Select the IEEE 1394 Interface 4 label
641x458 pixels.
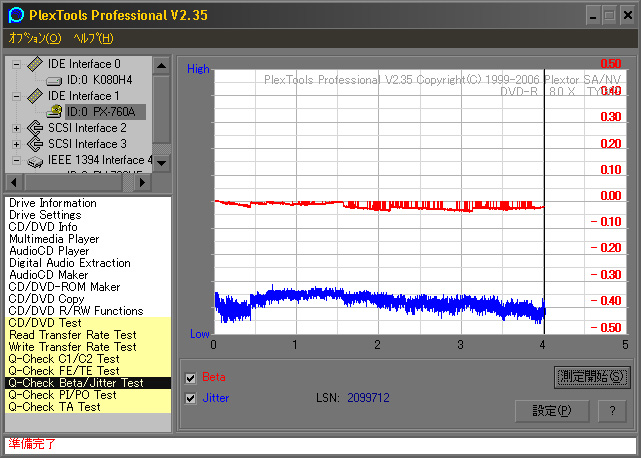[100, 160]
